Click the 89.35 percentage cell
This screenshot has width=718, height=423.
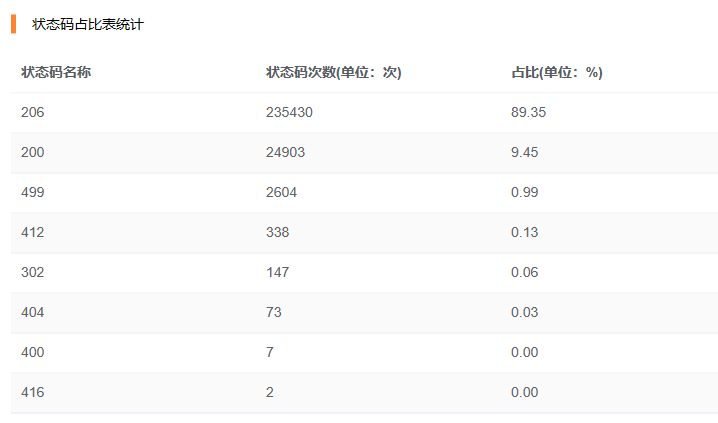(528, 113)
